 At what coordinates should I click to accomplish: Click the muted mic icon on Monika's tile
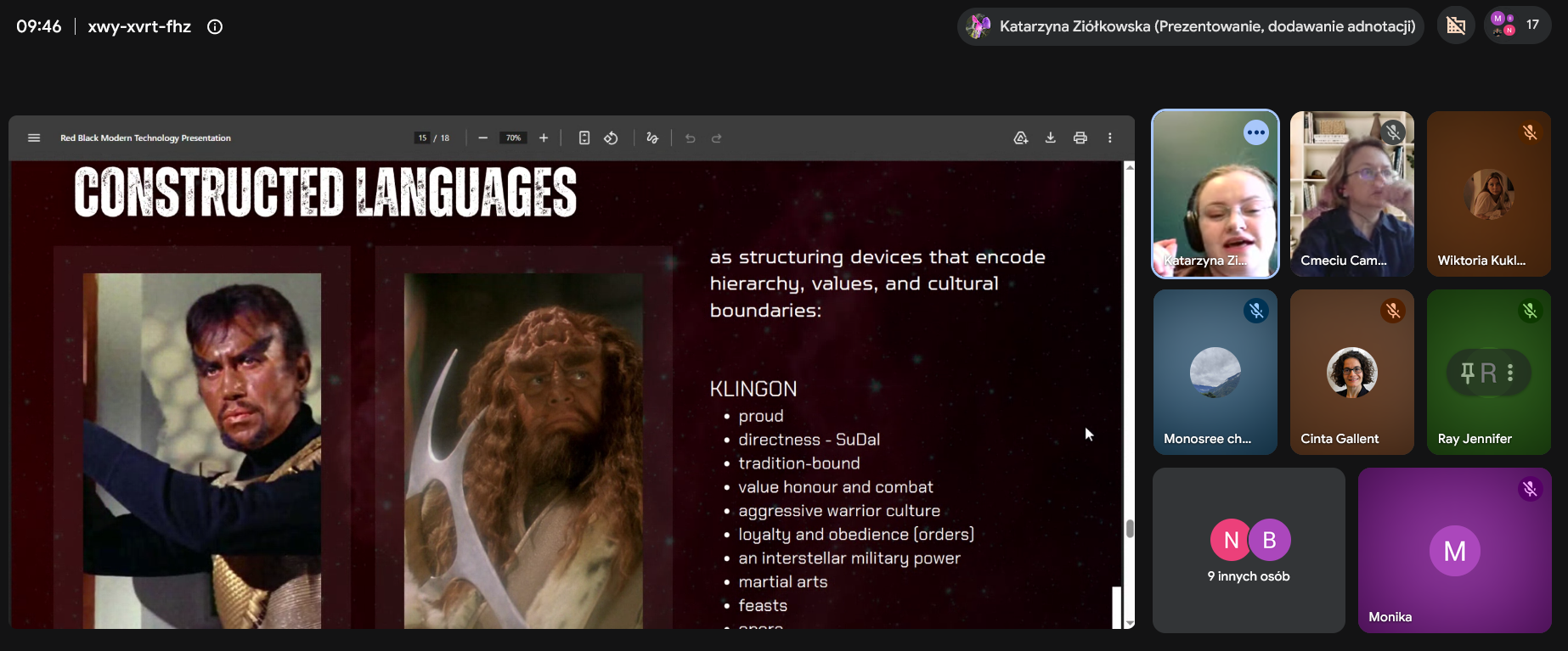(1530, 489)
